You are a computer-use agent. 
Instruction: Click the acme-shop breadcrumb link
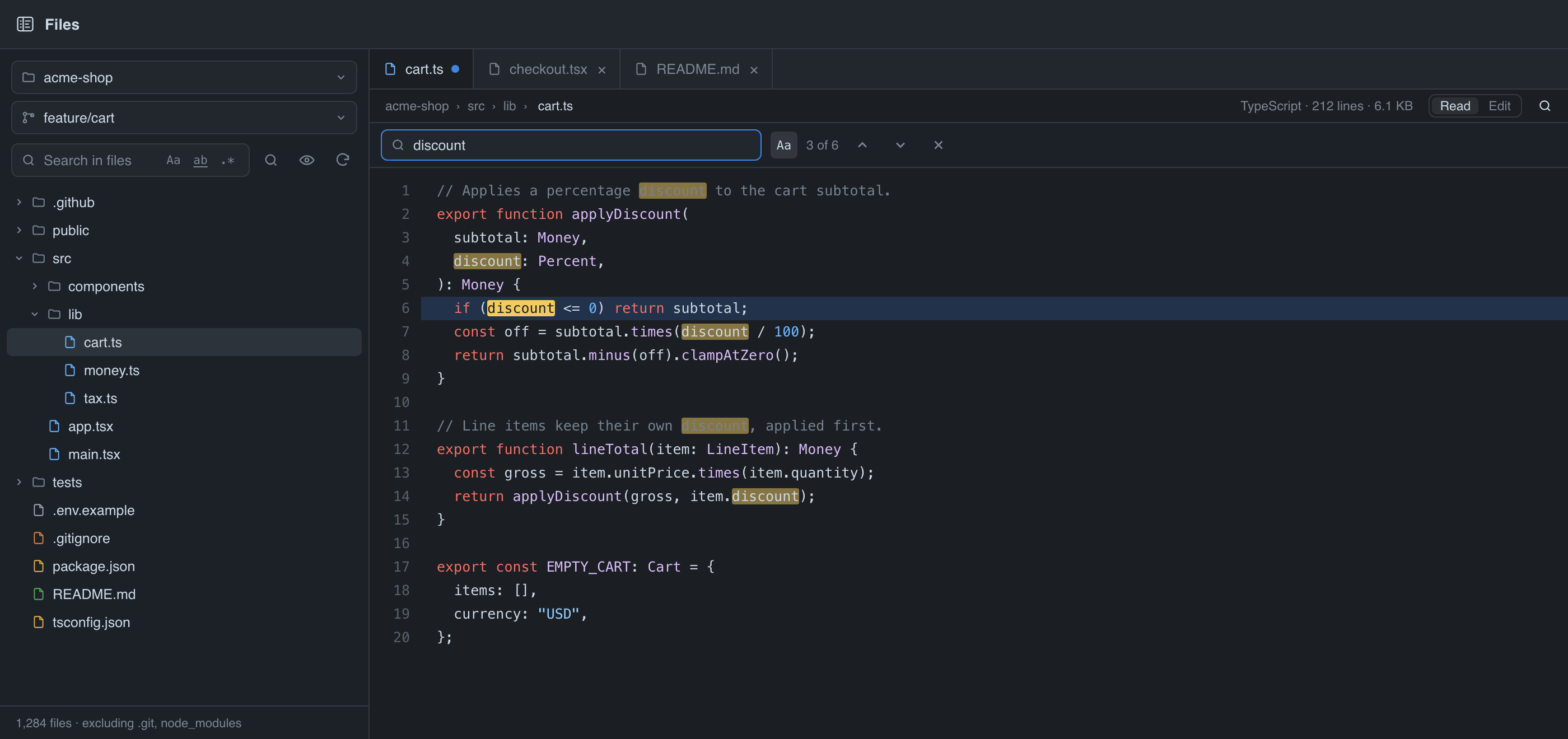(416, 106)
